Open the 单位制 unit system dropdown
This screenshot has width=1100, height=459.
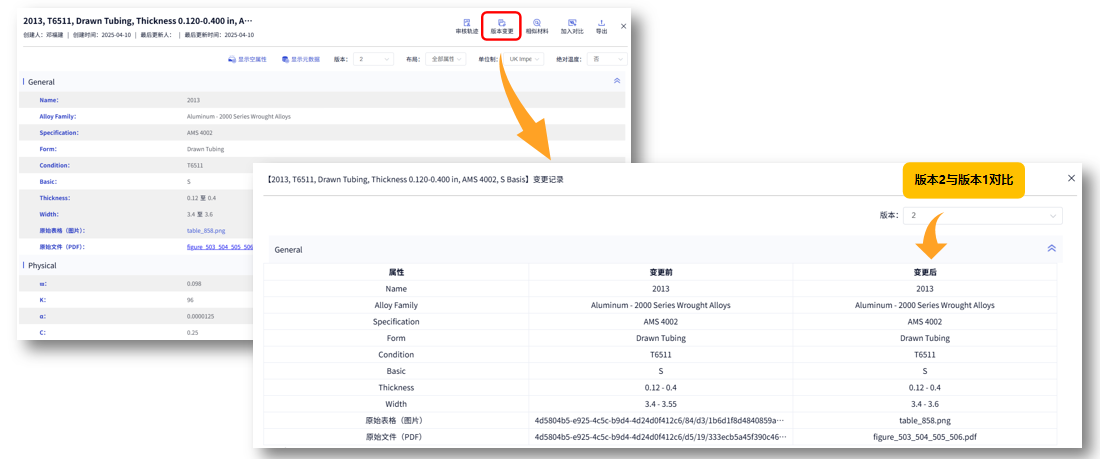(x=525, y=60)
